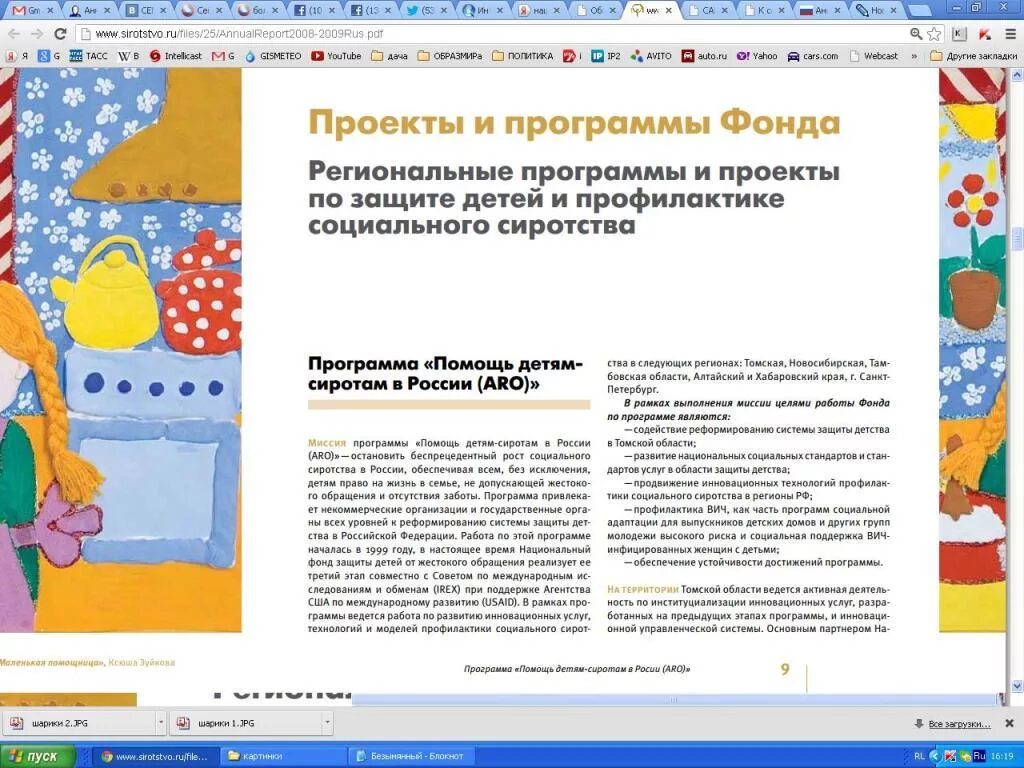Click the golden word Миссия in the text

(327, 443)
